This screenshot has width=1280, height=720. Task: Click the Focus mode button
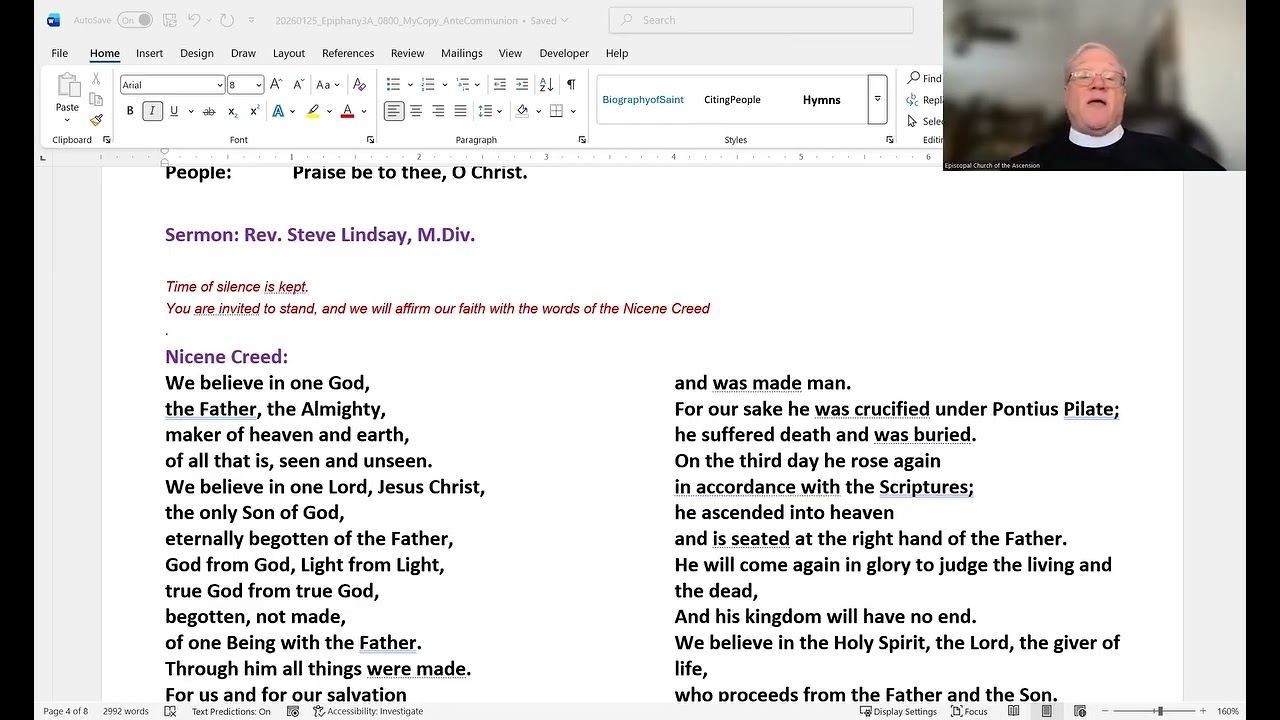pyautogui.click(x=969, y=711)
